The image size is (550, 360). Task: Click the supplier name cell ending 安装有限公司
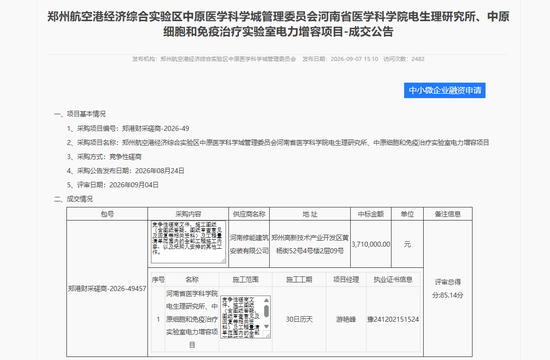[x=249, y=244]
